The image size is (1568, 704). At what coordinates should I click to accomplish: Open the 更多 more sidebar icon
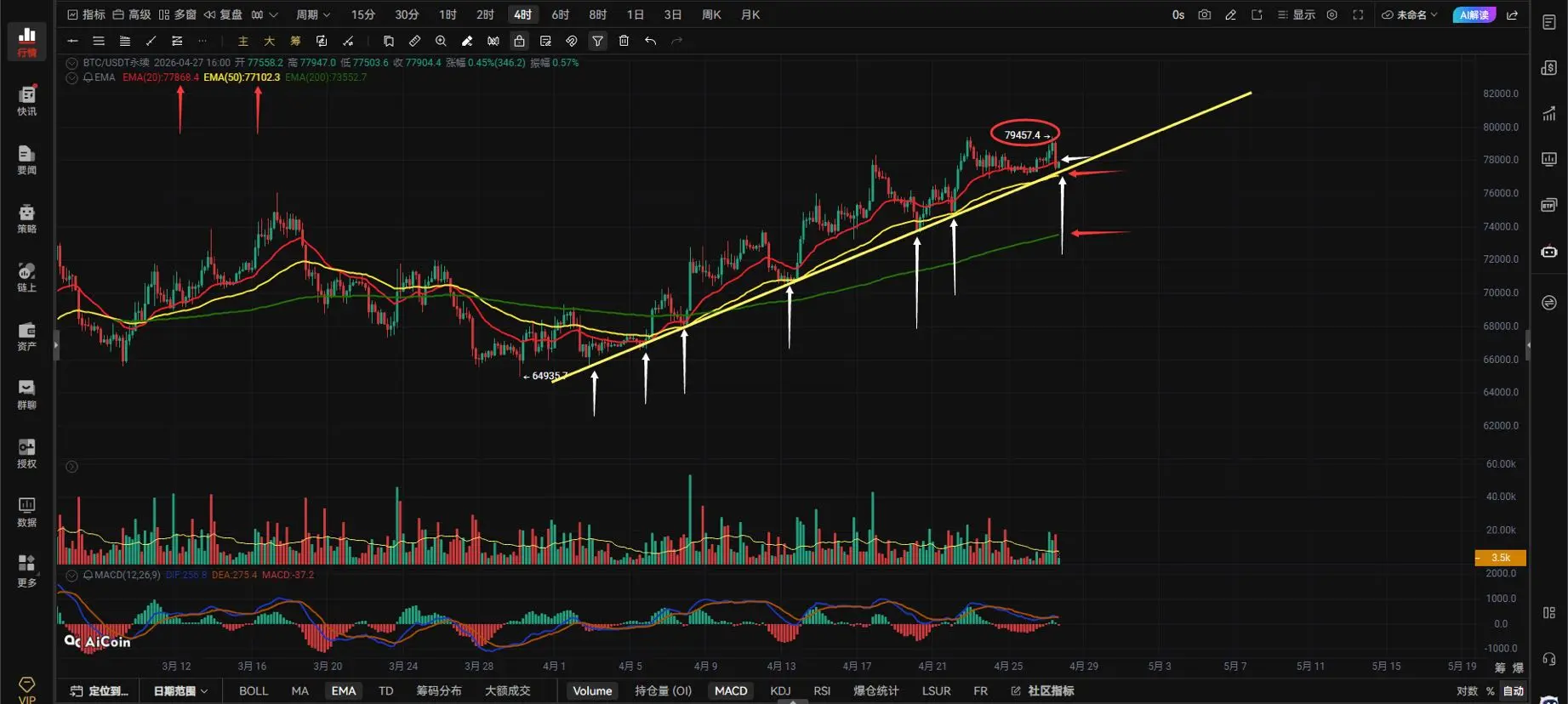click(26, 571)
